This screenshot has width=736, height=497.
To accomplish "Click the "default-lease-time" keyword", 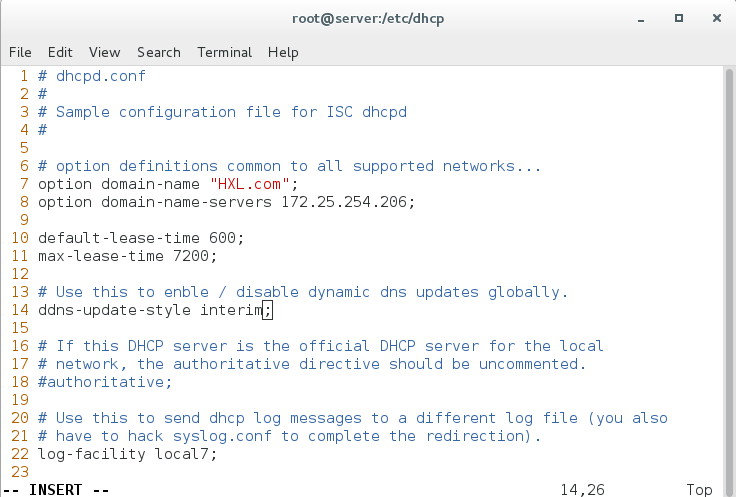I will (x=119, y=238).
